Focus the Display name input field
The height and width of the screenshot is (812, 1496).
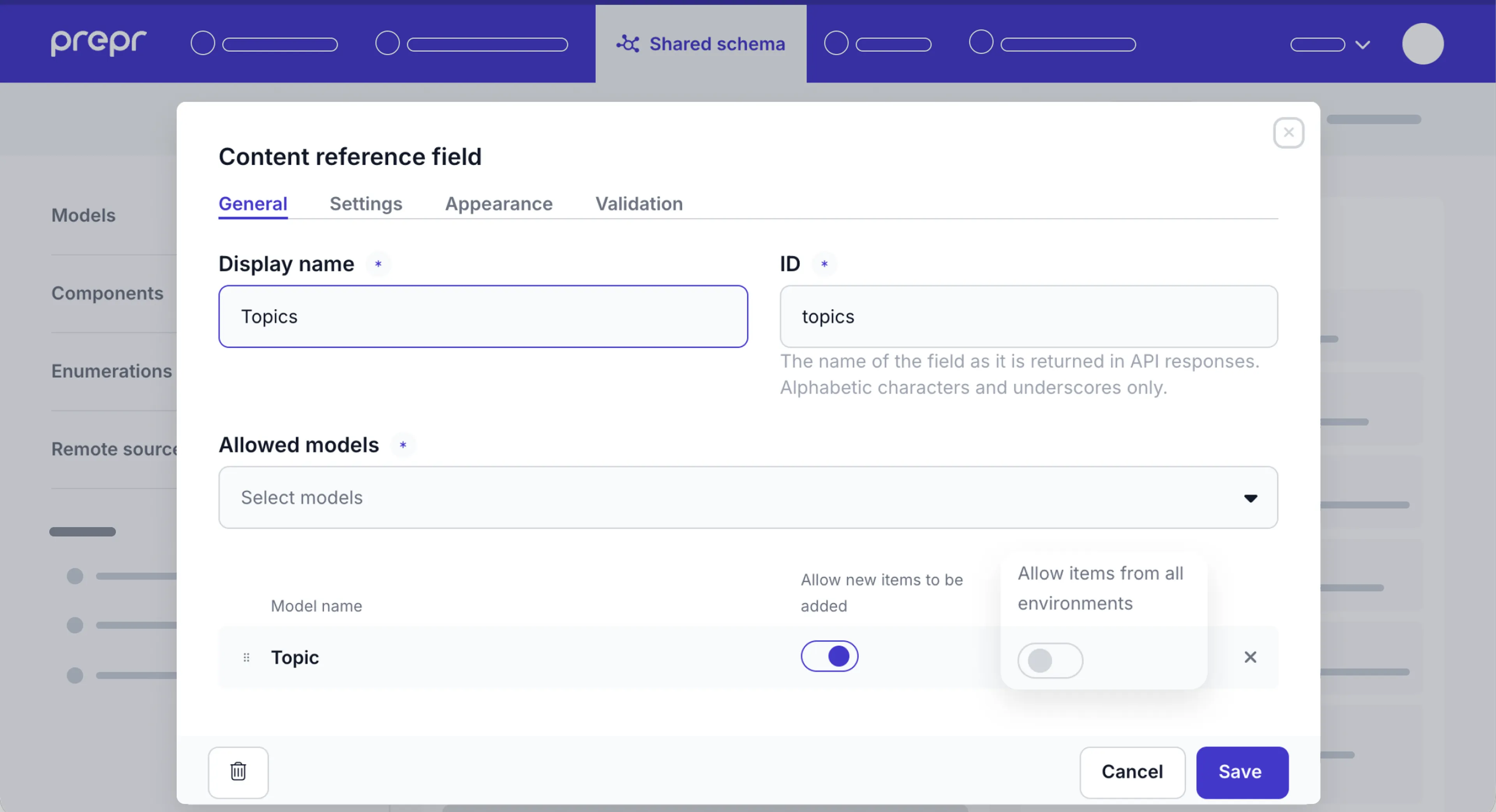(483, 316)
